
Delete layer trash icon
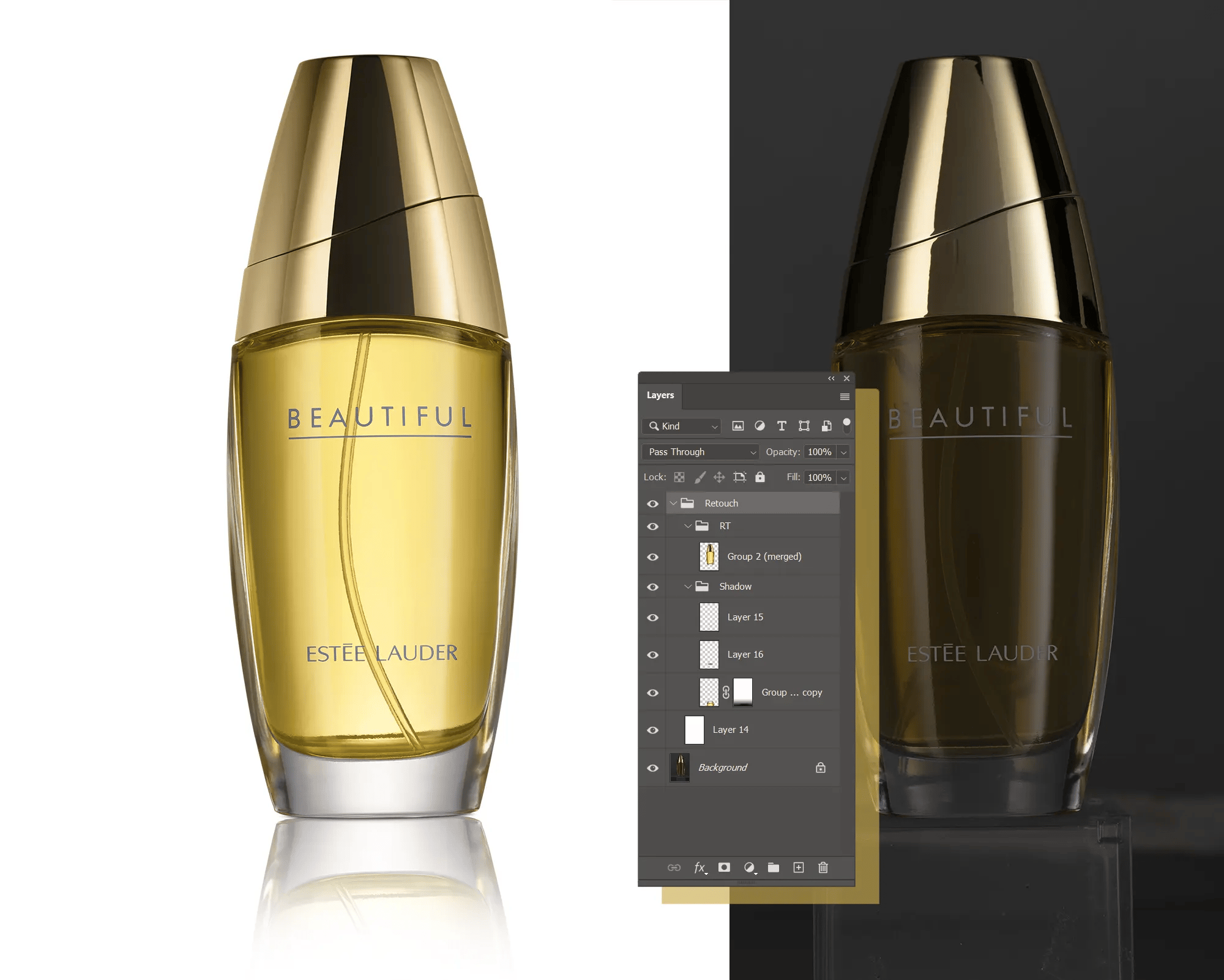pyautogui.click(x=823, y=867)
